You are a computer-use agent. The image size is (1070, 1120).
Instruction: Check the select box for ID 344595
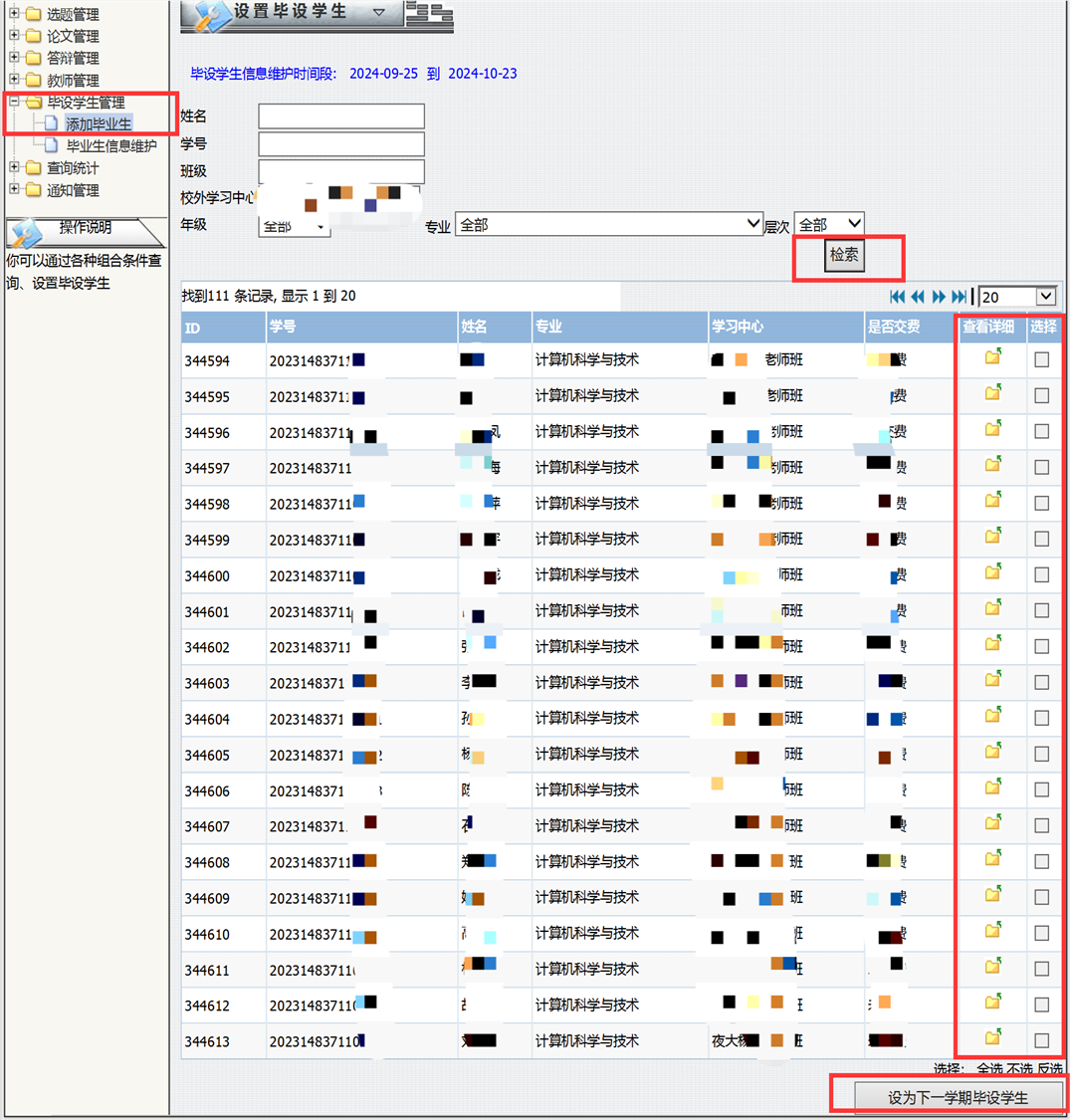1041,396
